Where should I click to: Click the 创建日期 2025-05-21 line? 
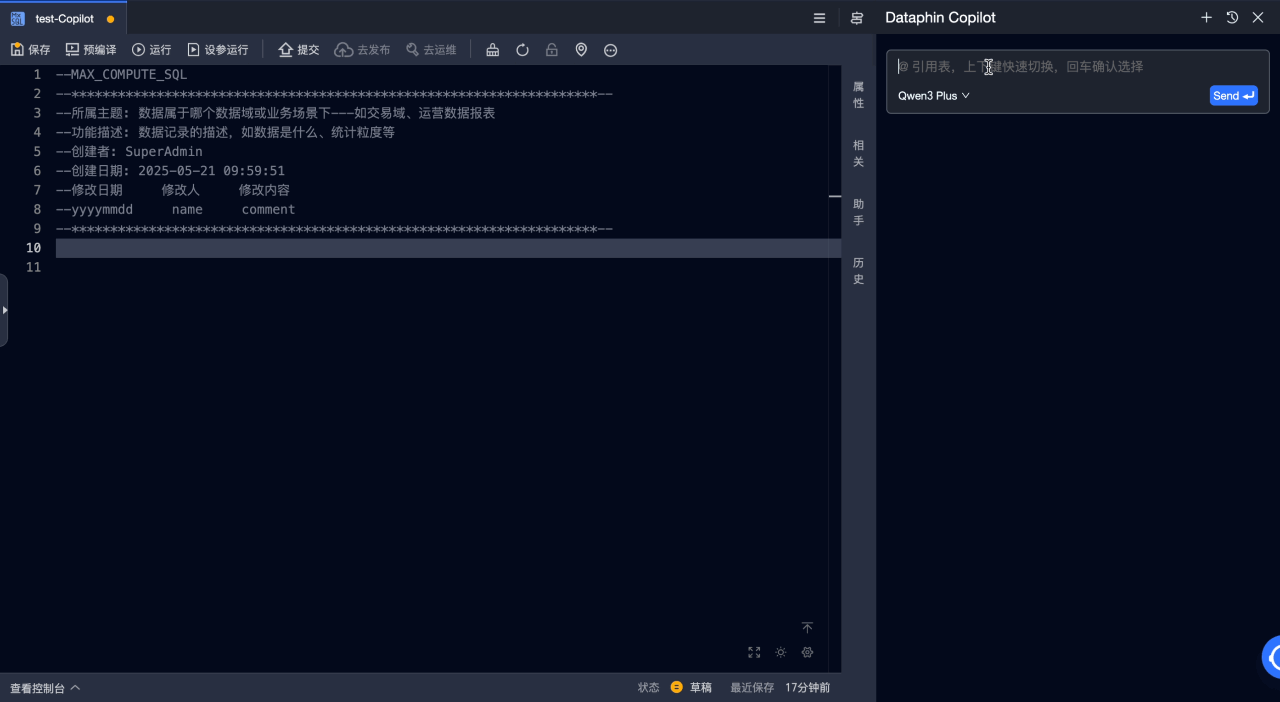170,171
